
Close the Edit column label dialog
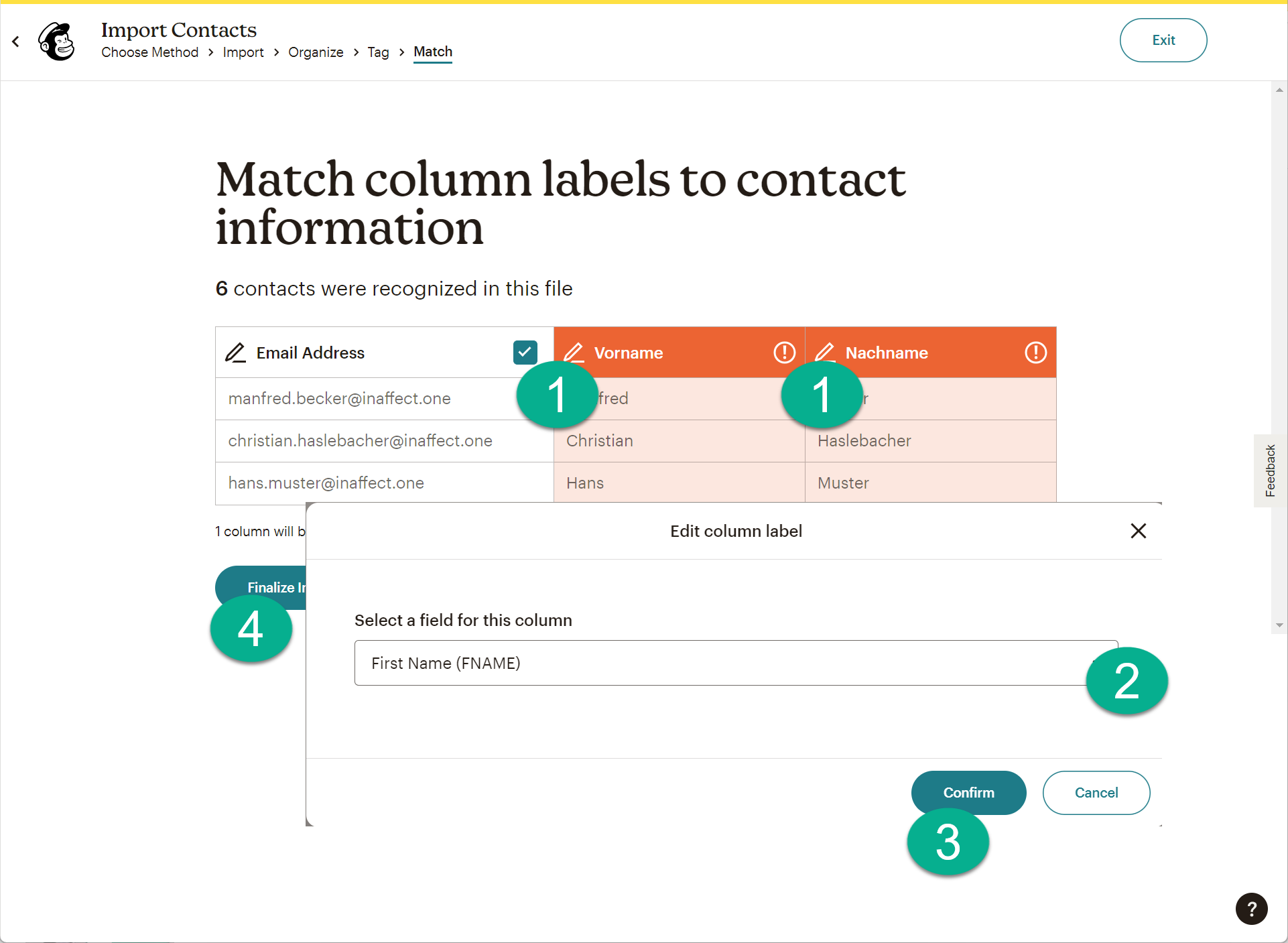coord(1138,531)
